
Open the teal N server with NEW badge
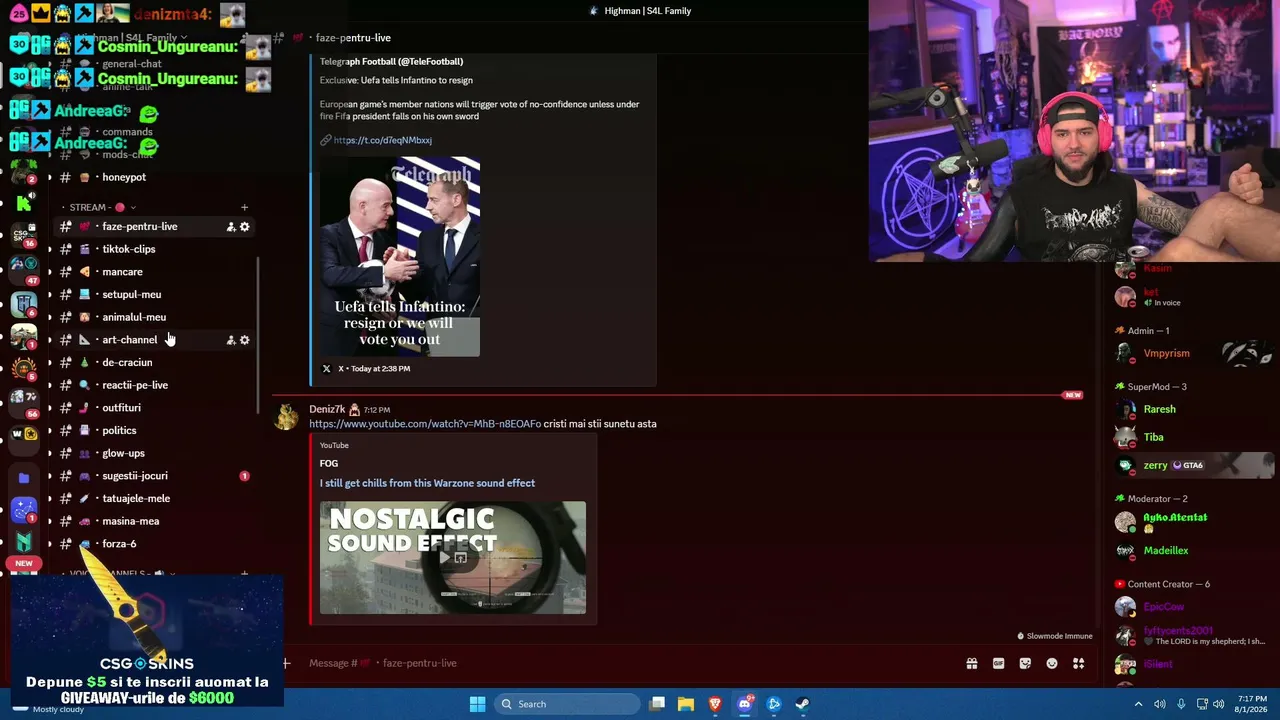click(x=24, y=543)
